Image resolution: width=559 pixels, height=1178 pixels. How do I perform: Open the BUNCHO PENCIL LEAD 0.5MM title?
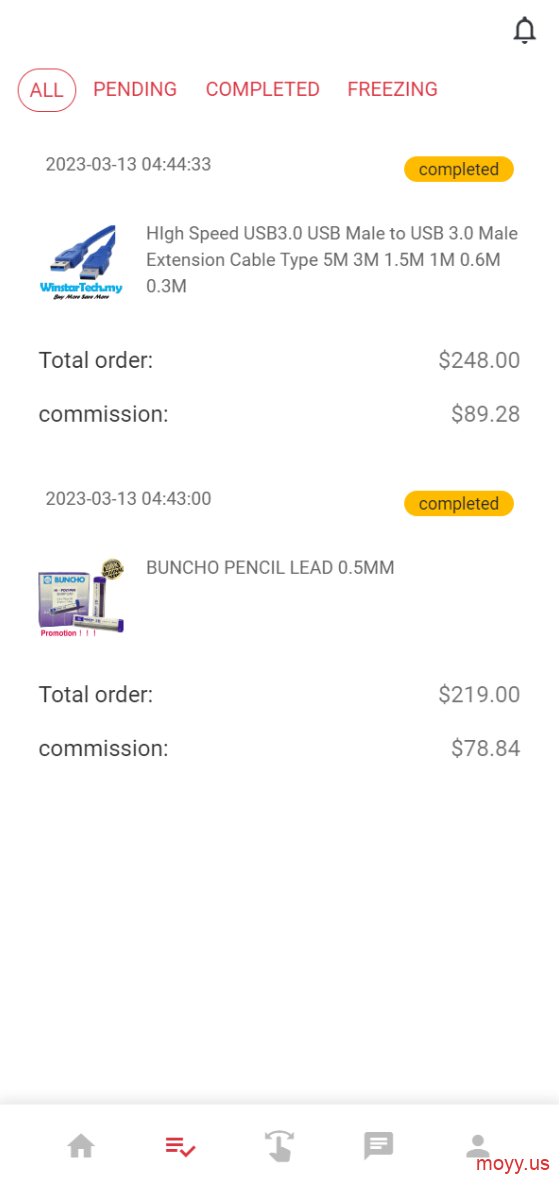(x=270, y=568)
